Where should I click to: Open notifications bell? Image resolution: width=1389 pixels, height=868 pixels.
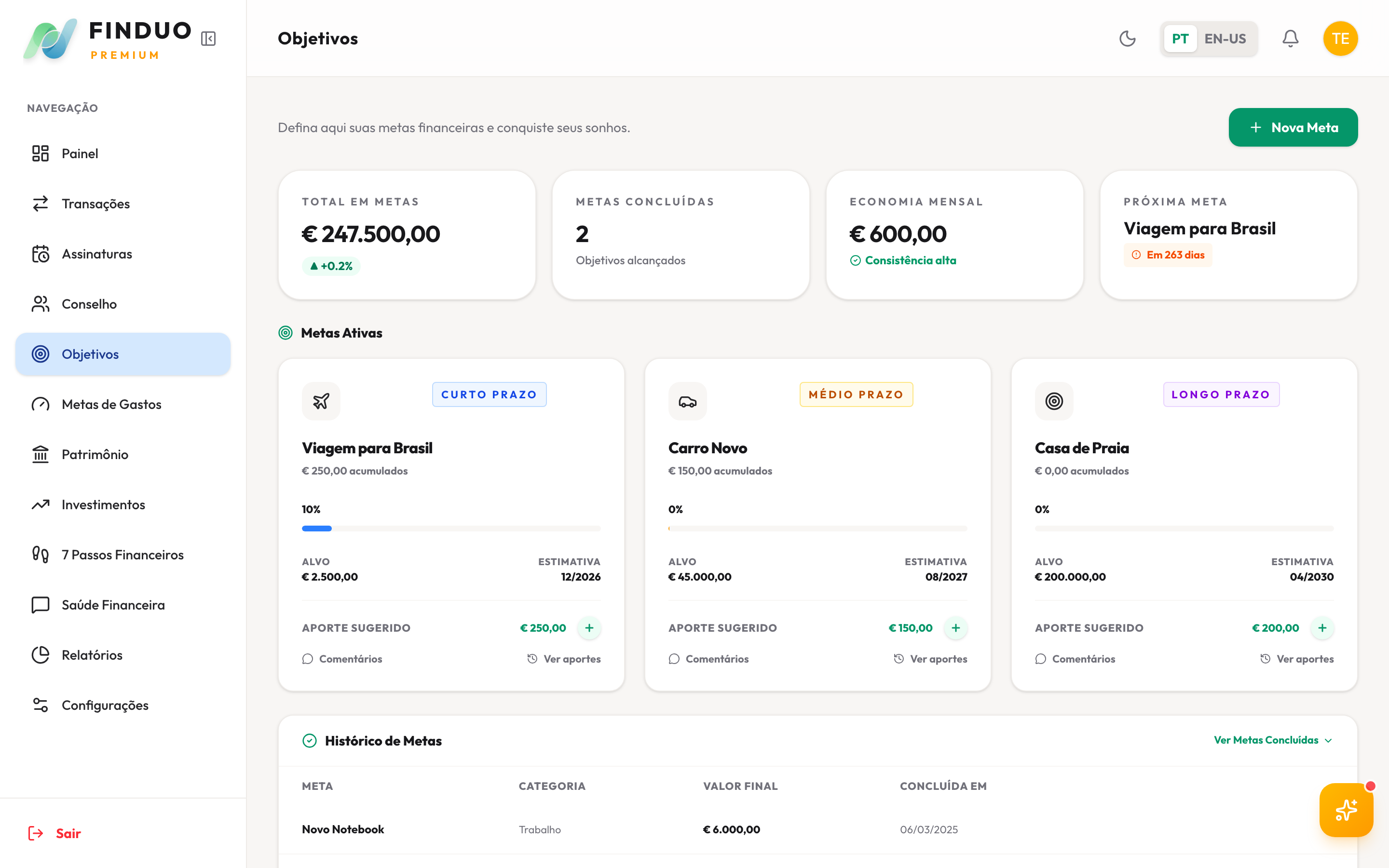[1290, 39]
